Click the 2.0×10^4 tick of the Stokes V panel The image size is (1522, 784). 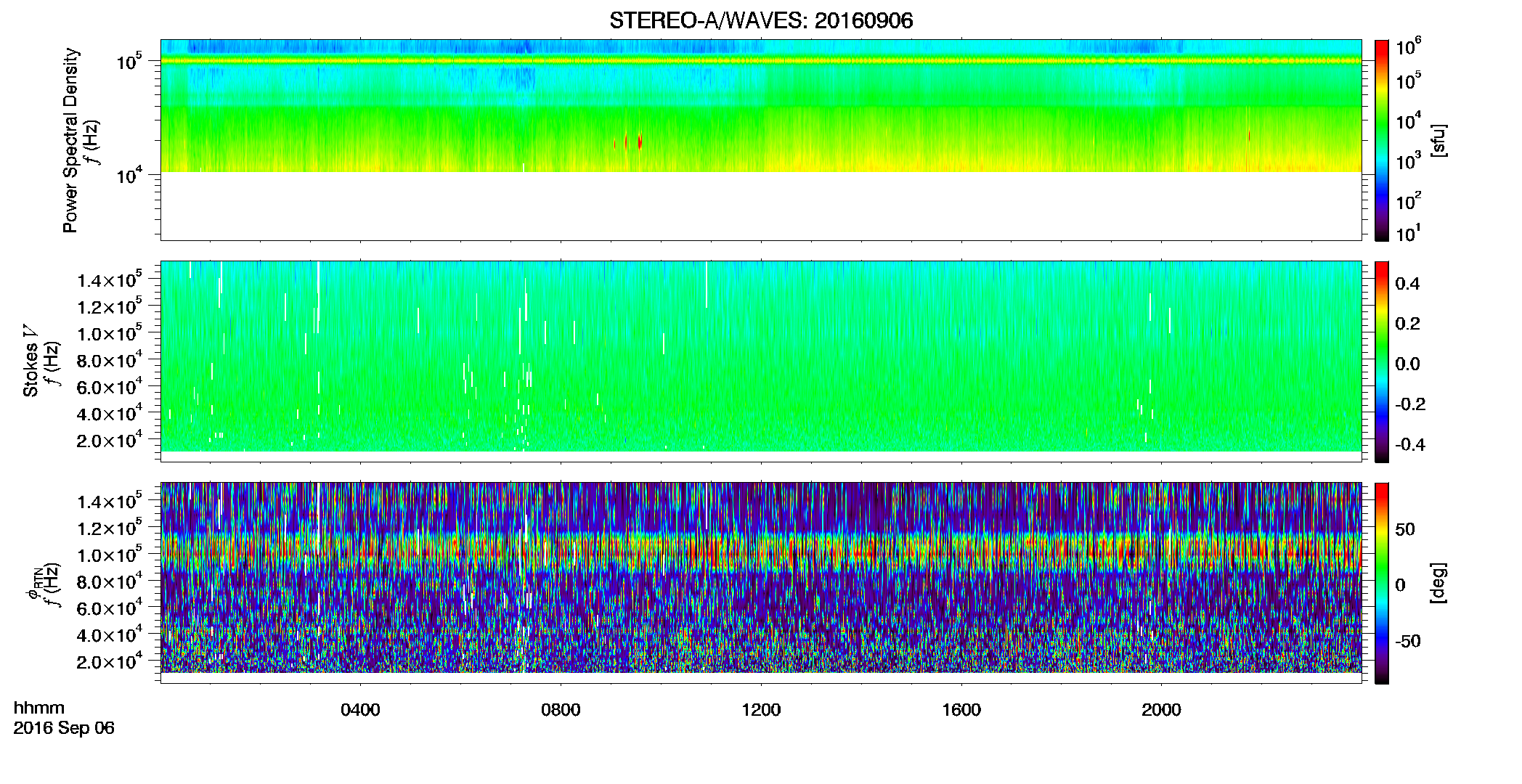tap(110, 440)
